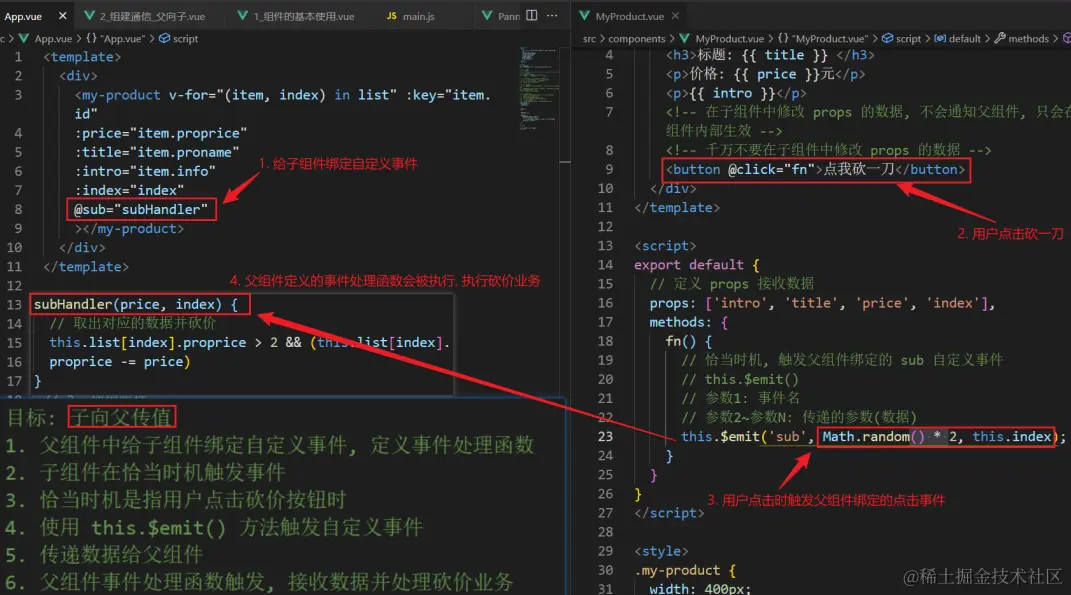Image resolution: width=1071 pixels, height=595 pixels.
Task: Open the methods breadcrumb segment
Action: coord(1028,39)
